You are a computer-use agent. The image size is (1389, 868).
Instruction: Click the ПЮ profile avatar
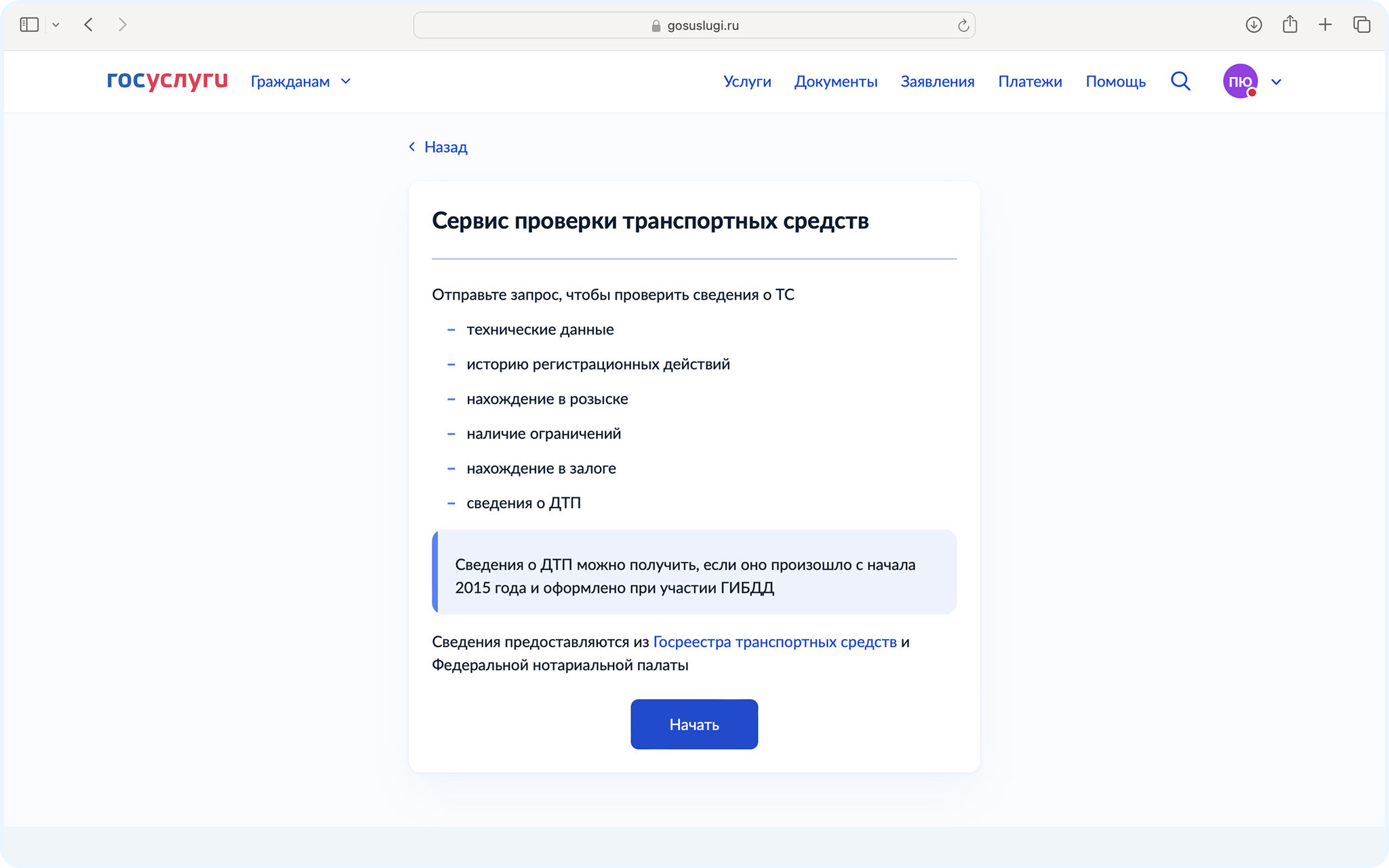coord(1240,81)
